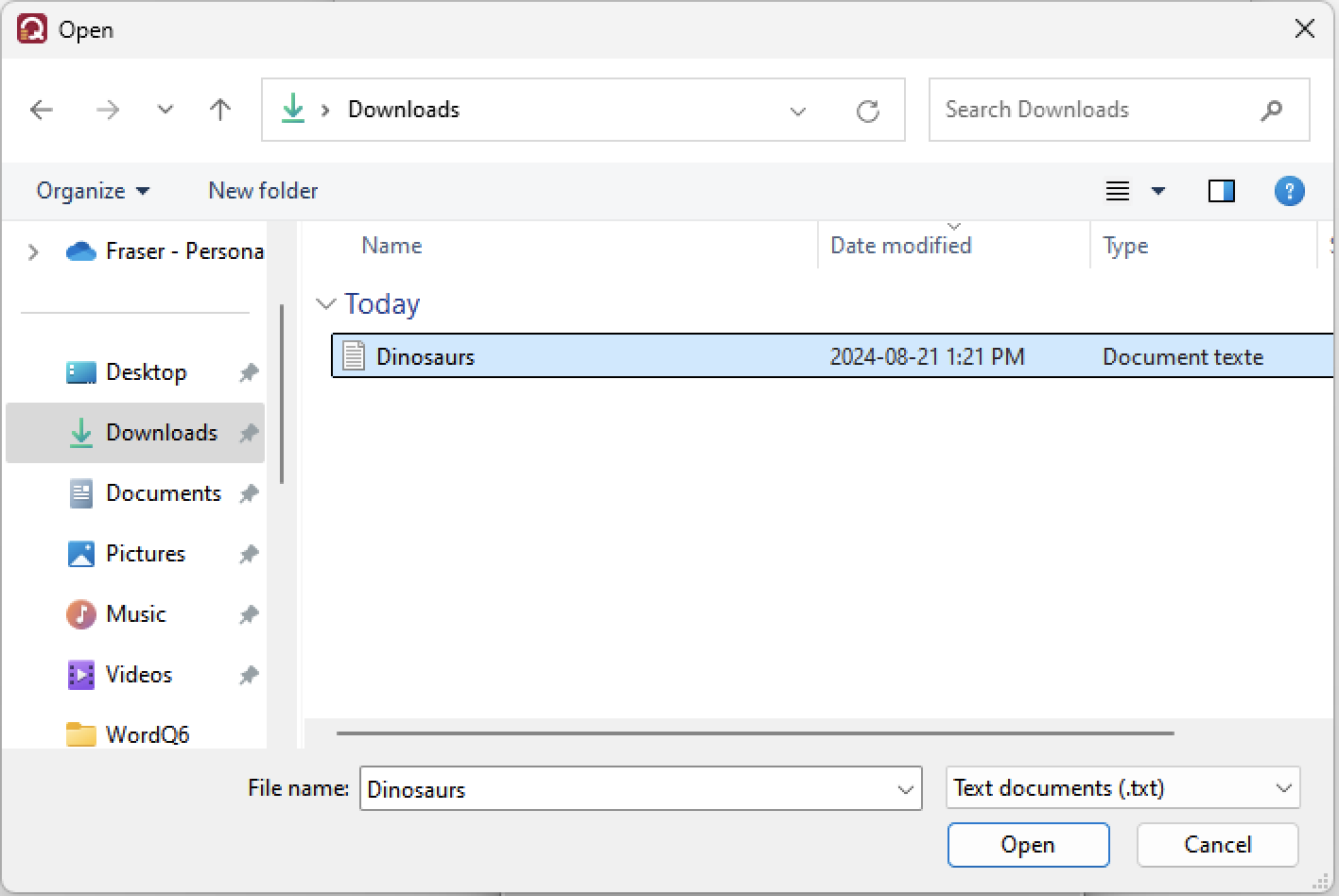Click the pin icon next to Videos

[249, 676]
